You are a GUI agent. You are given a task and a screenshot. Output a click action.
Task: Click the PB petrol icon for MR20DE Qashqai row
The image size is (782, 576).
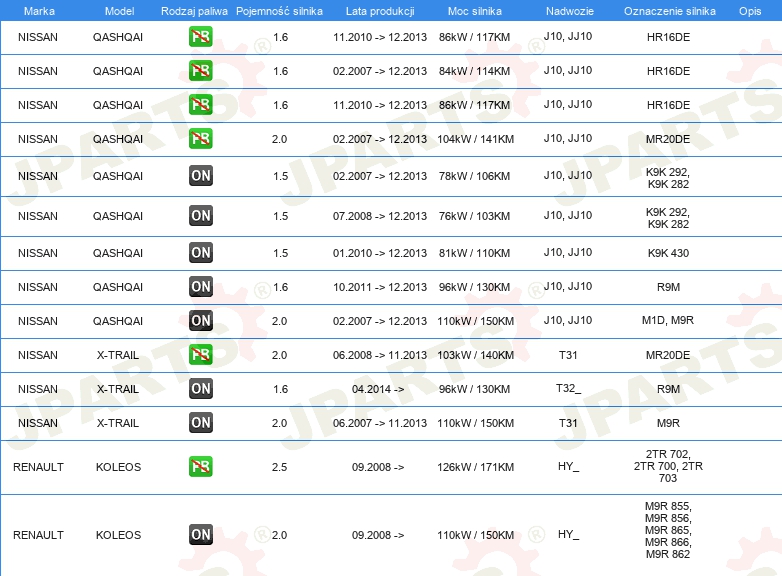coord(200,139)
